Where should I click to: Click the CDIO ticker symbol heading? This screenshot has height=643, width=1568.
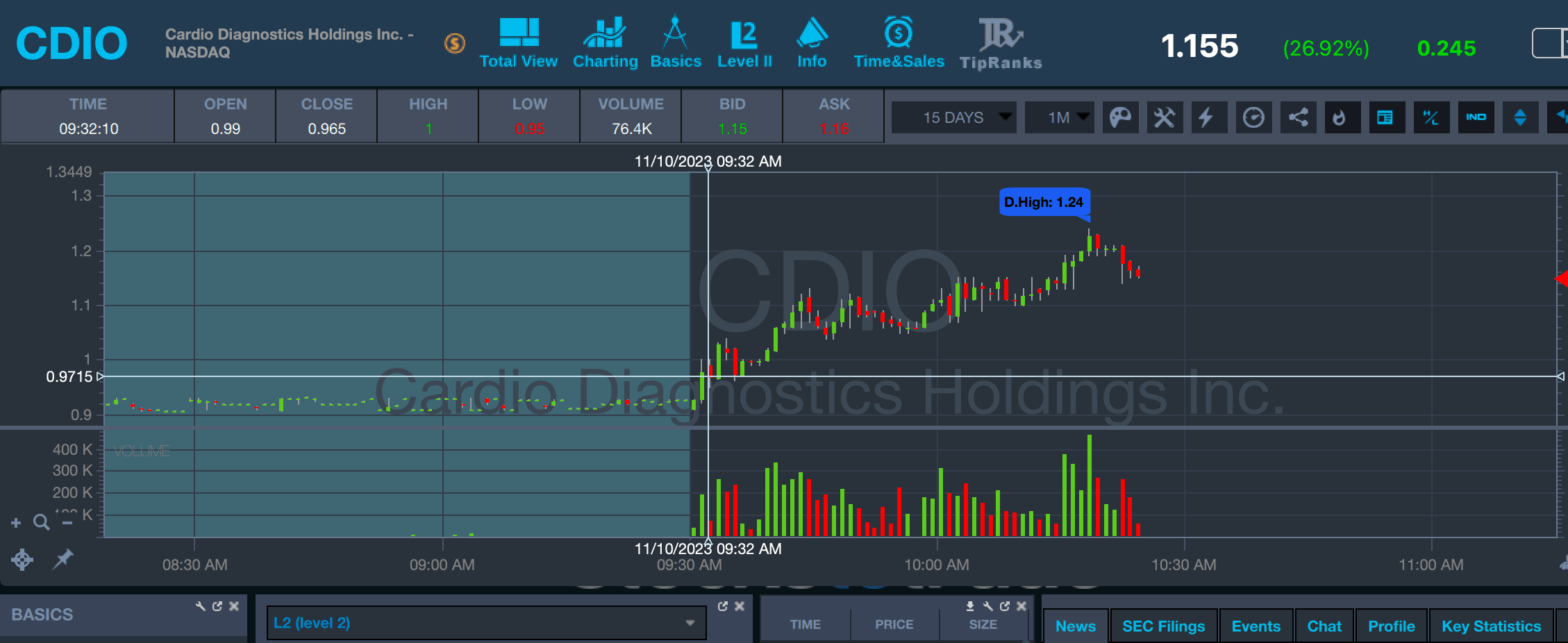(x=72, y=43)
